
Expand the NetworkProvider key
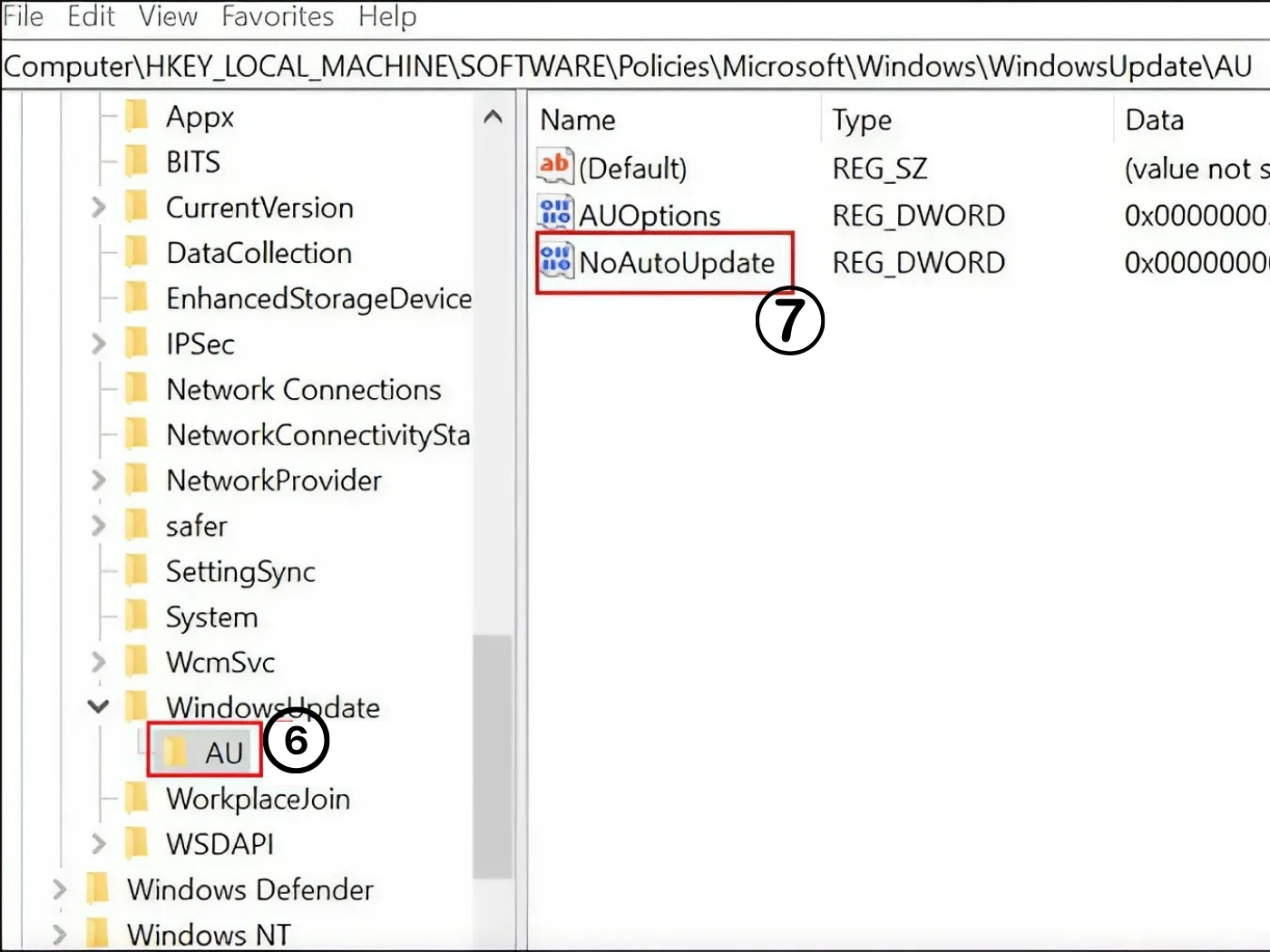(98, 480)
